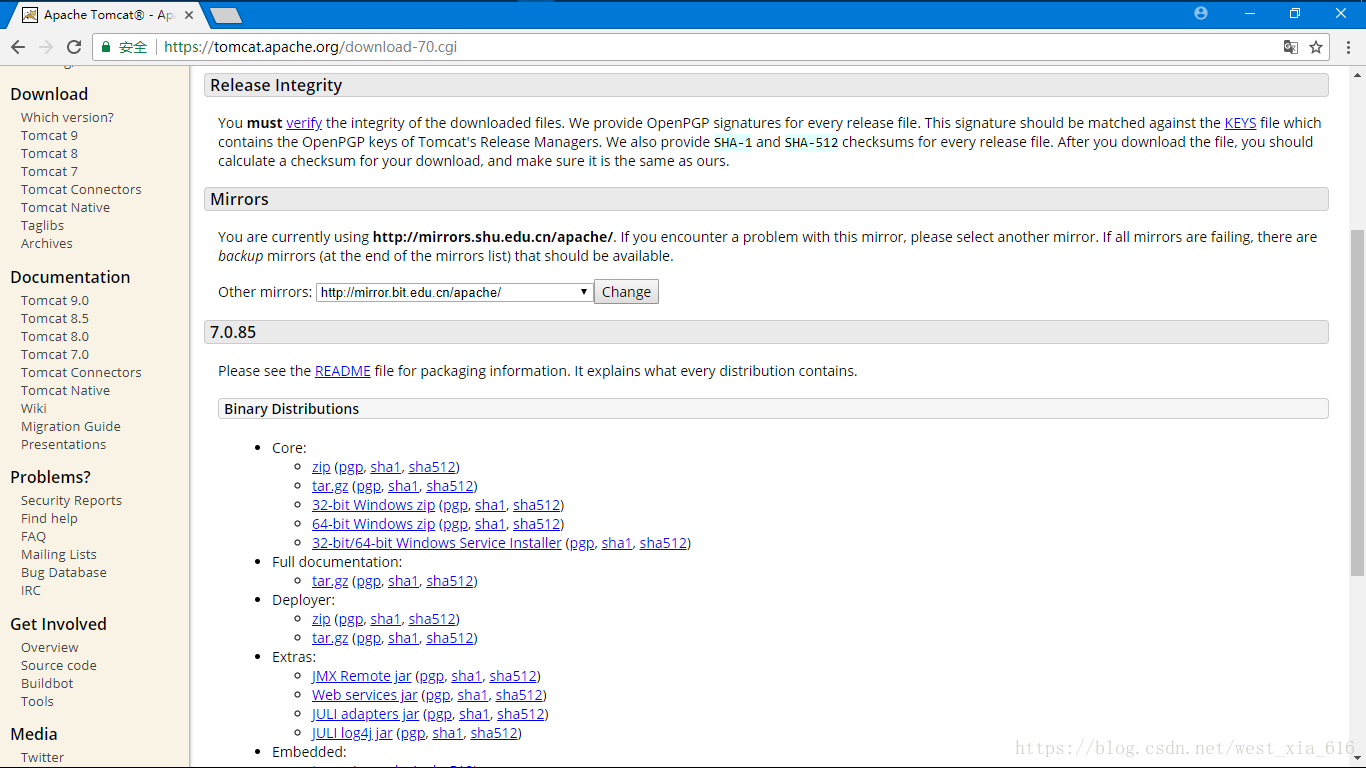1366x768 pixels.
Task: Download Core zip link
Action: (x=321, y=467)
